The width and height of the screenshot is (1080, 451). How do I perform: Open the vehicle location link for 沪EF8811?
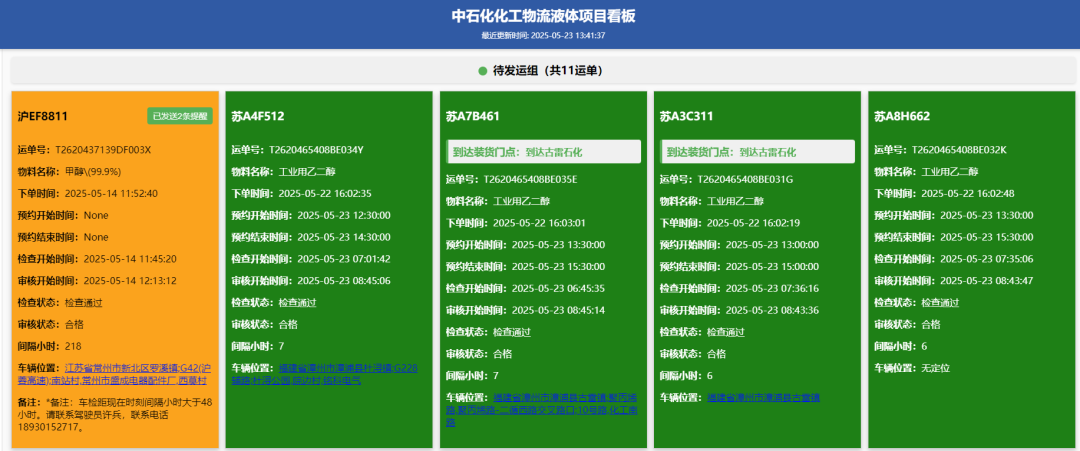[136, 374]
